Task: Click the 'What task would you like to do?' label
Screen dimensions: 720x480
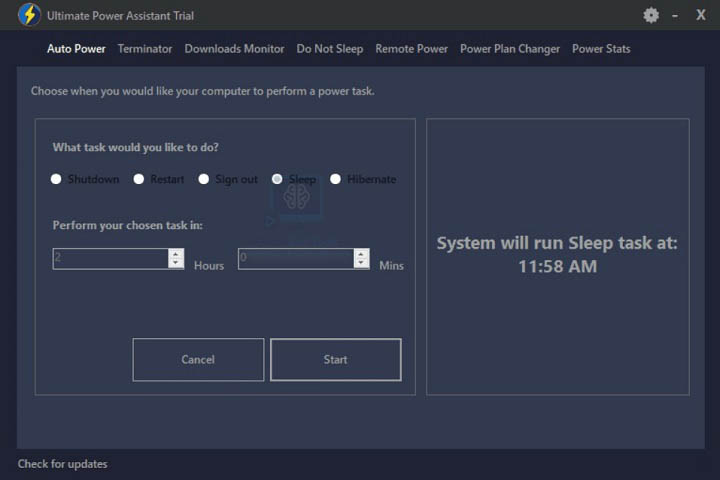Action: [x=135, y=147]
